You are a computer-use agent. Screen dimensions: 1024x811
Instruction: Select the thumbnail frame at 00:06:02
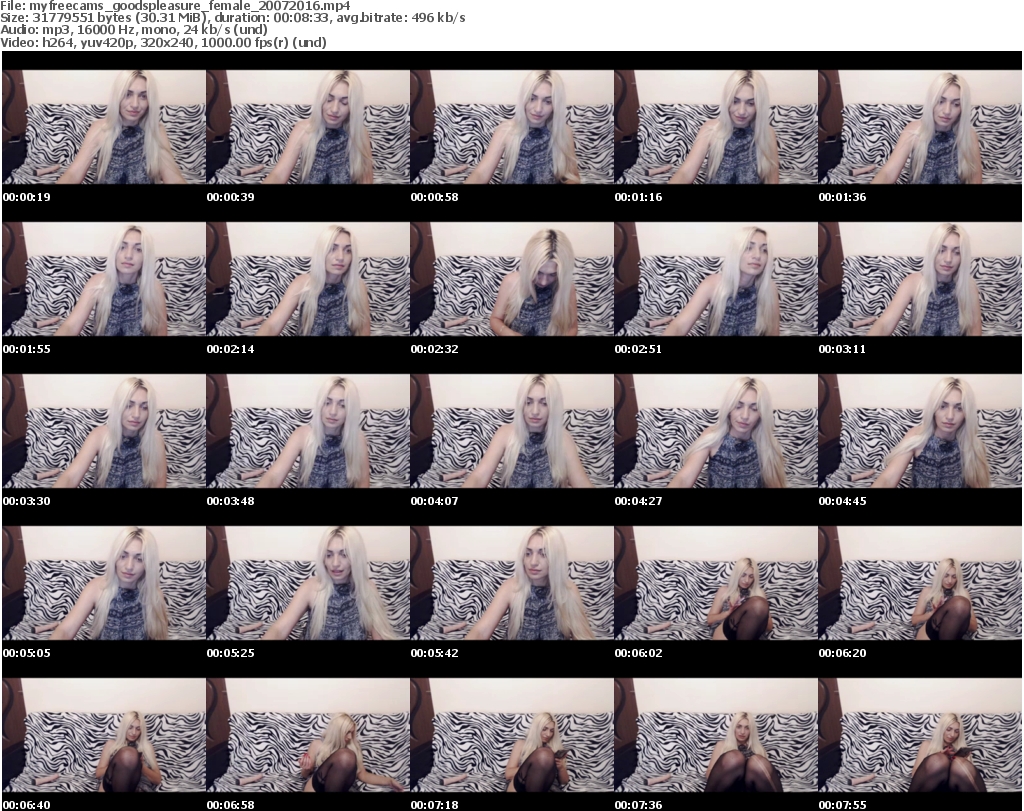[x=716, y=583]
